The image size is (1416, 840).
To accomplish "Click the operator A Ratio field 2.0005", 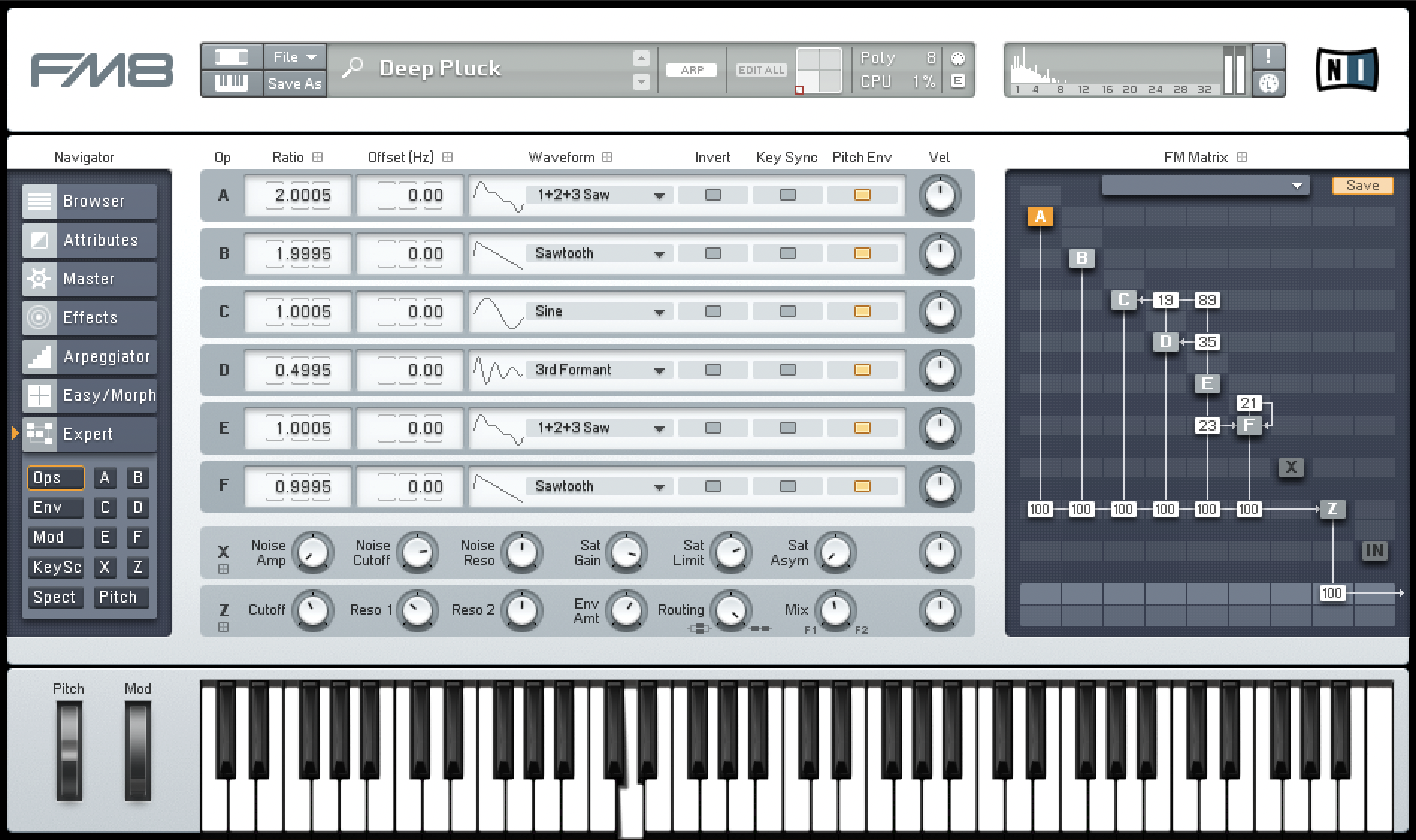I will [299, 196].
